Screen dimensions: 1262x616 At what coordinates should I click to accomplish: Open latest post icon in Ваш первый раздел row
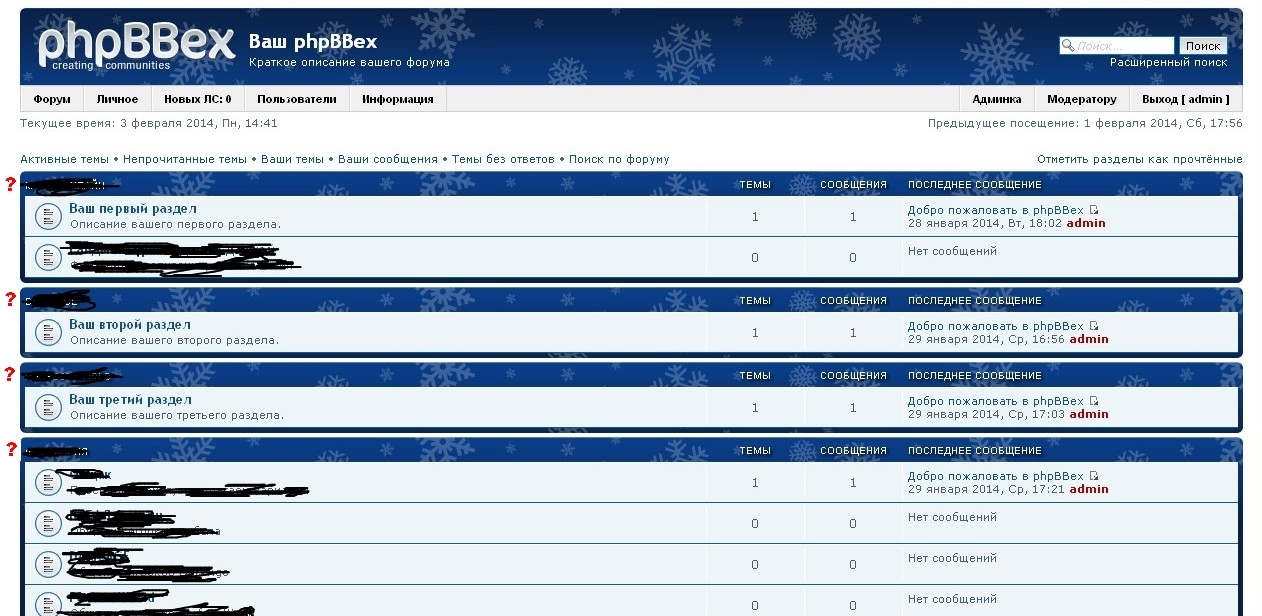(x=1094, y=210)
